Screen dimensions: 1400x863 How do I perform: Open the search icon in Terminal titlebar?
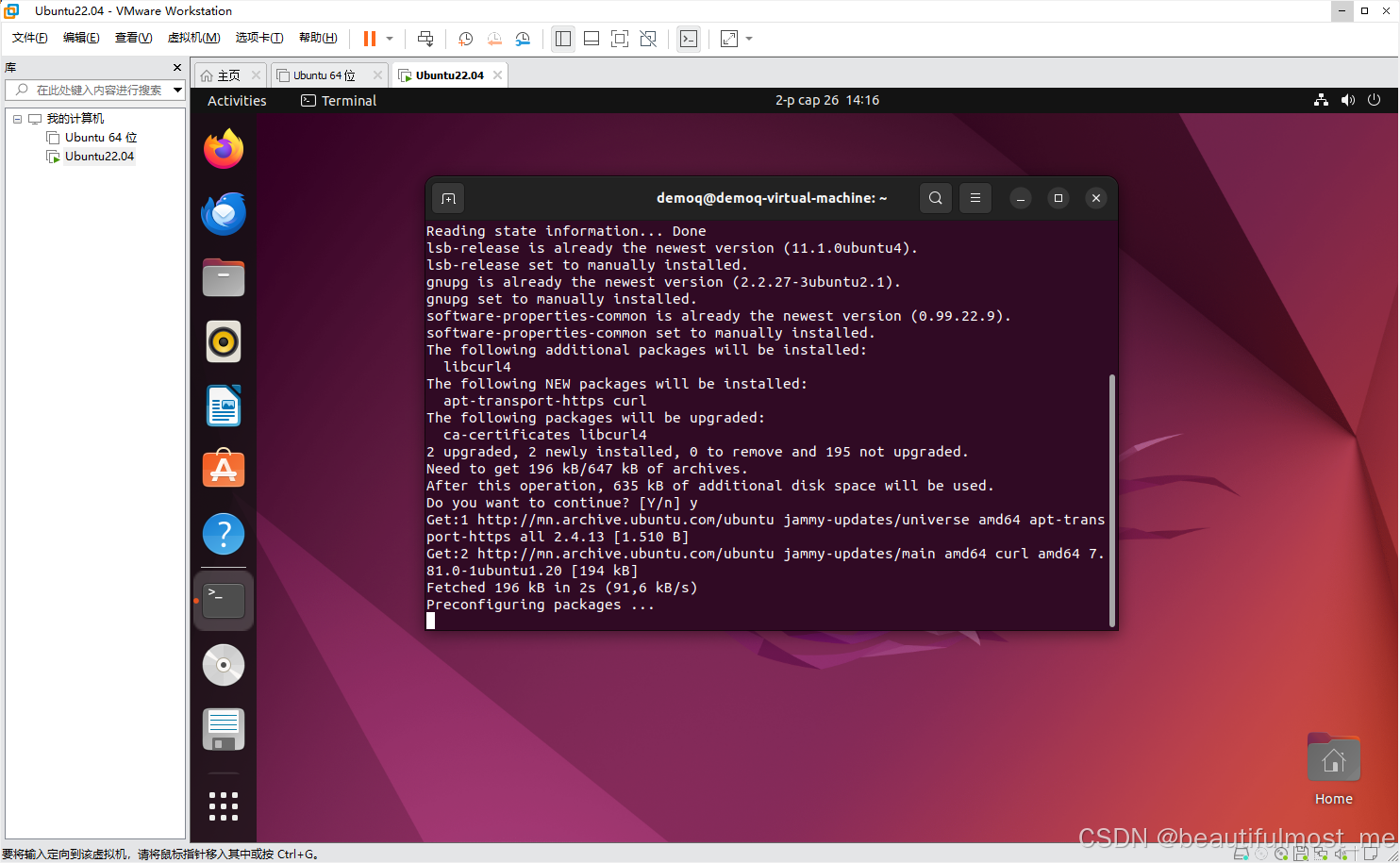click(935, 198)
